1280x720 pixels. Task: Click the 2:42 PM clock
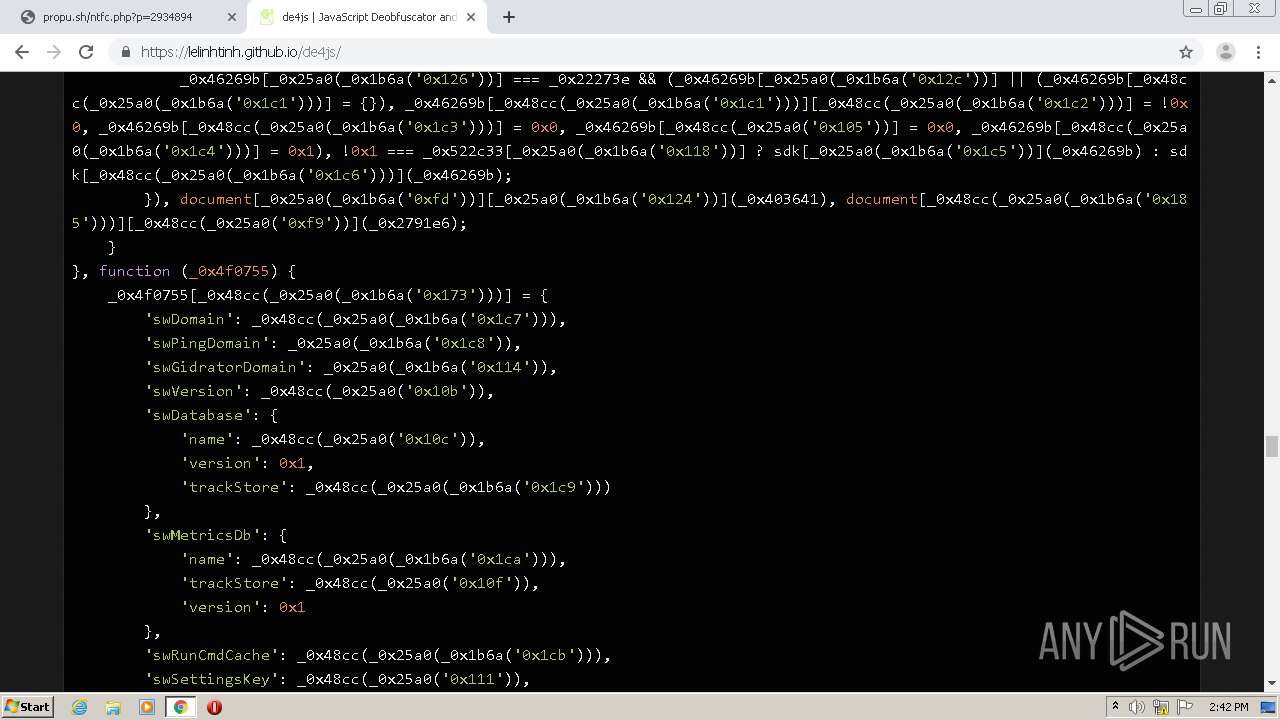pyautogui.click(x=1228, y=707)
